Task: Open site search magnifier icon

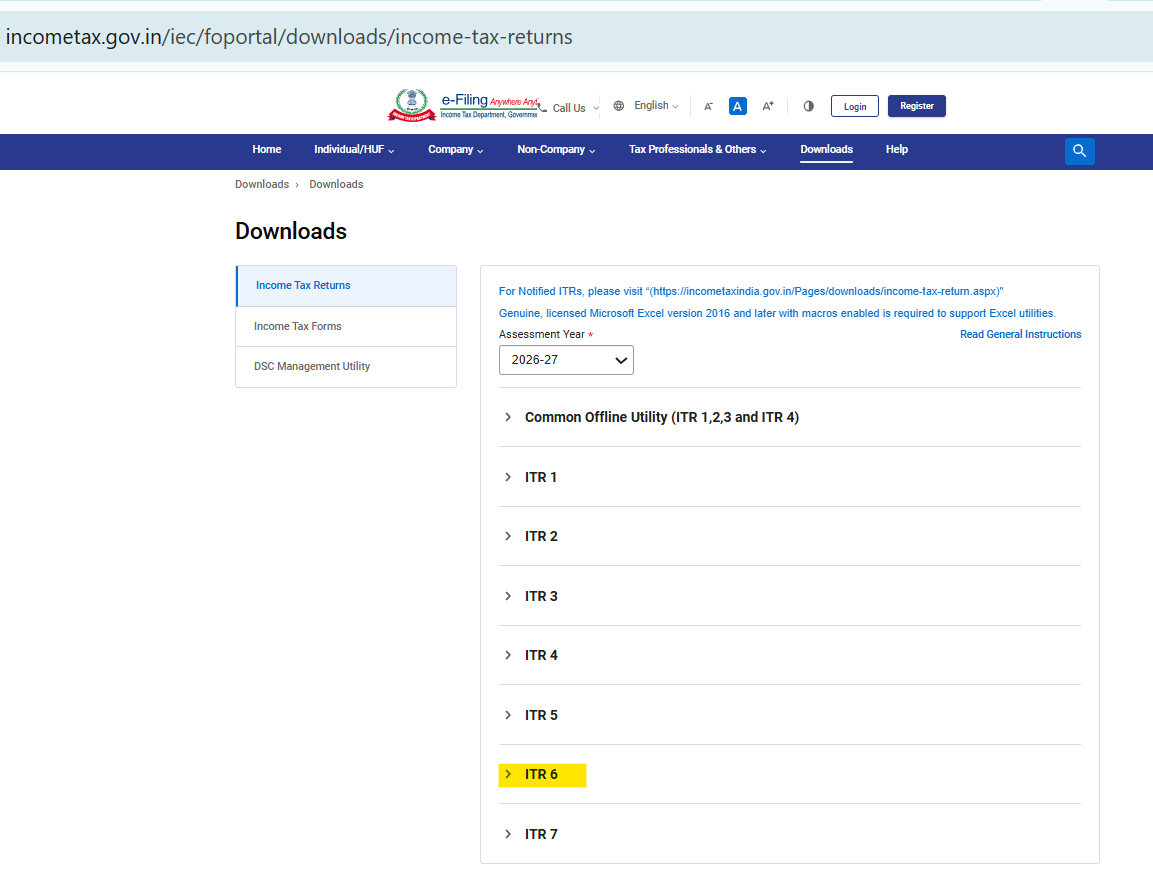Action: click(1079, 151)
